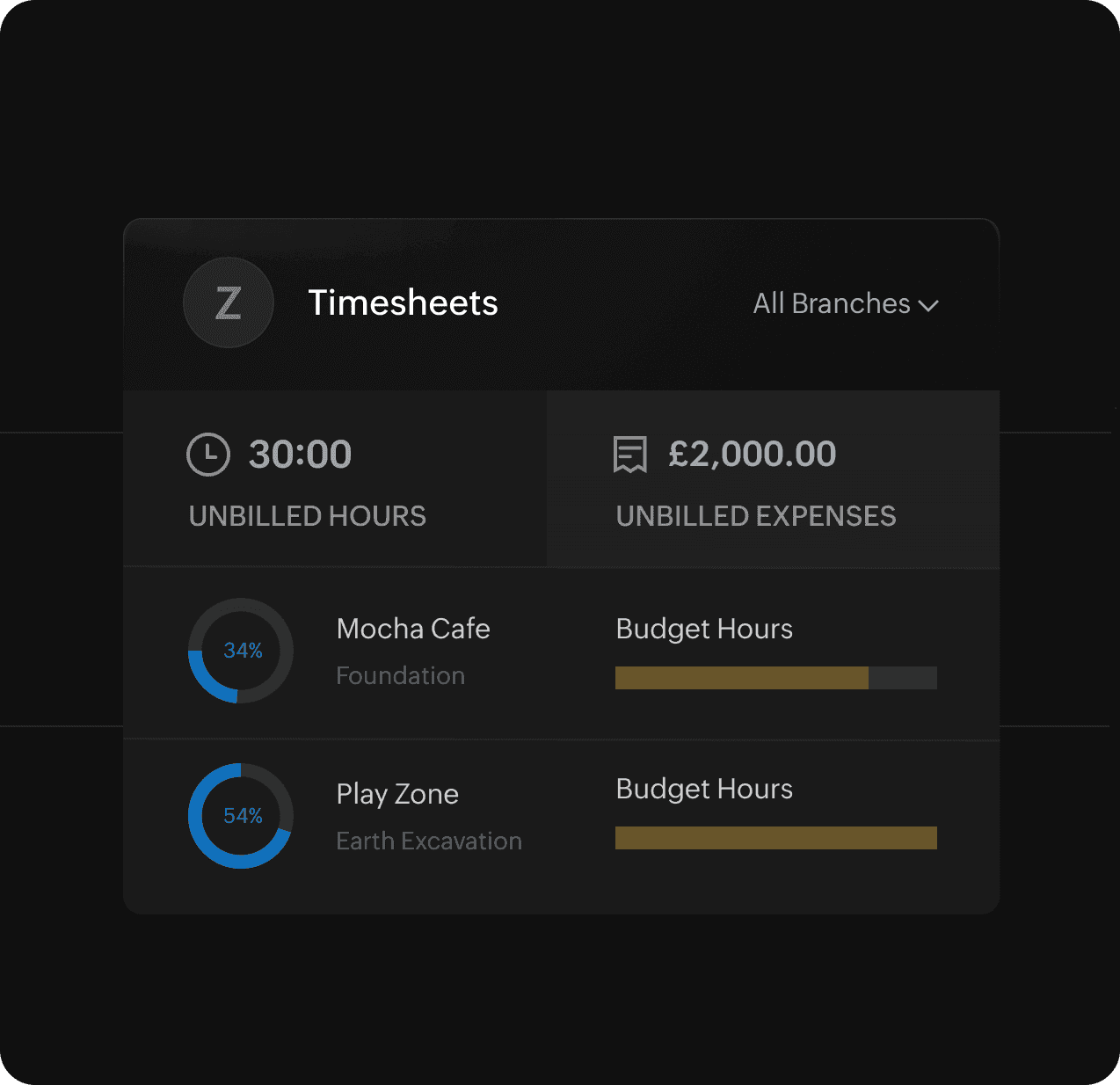This screenshot has width=1120, height=1085.
Task: Click Budget Hours label for Play Zone
Action: click(704, 789)
